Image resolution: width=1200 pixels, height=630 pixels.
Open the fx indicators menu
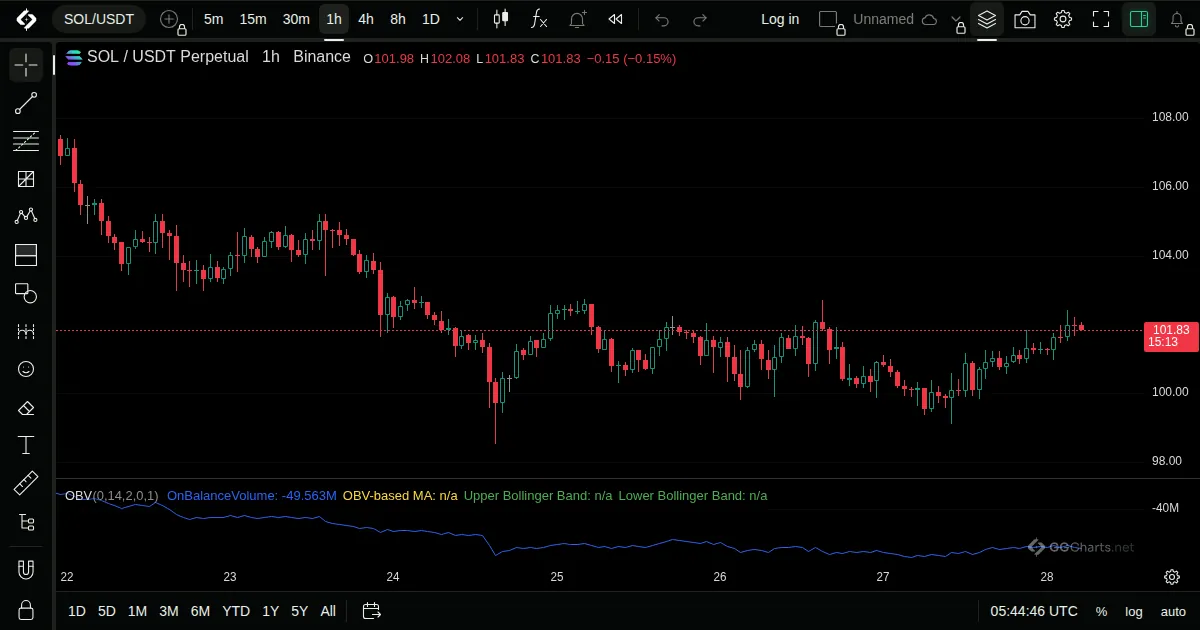click(x=539, y=19)
